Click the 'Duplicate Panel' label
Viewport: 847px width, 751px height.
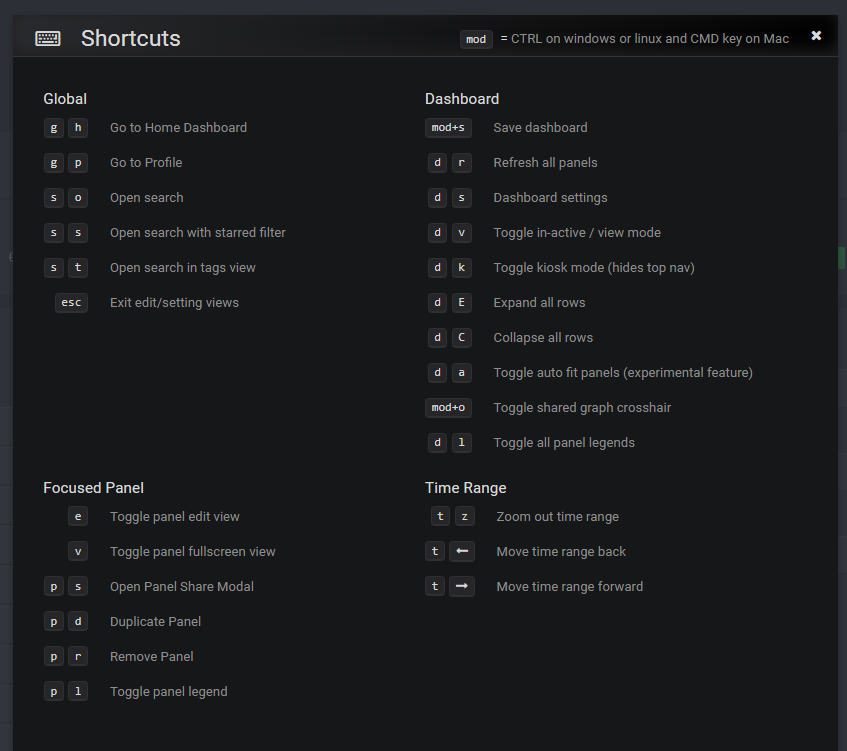(x=155, y=622)
